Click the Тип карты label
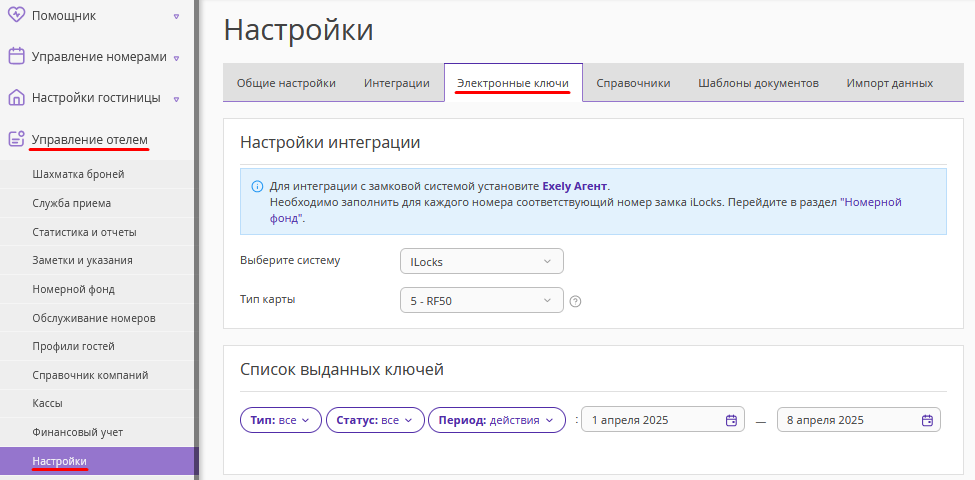This screenshot has width=975, height=480. (x=267, y=299)
